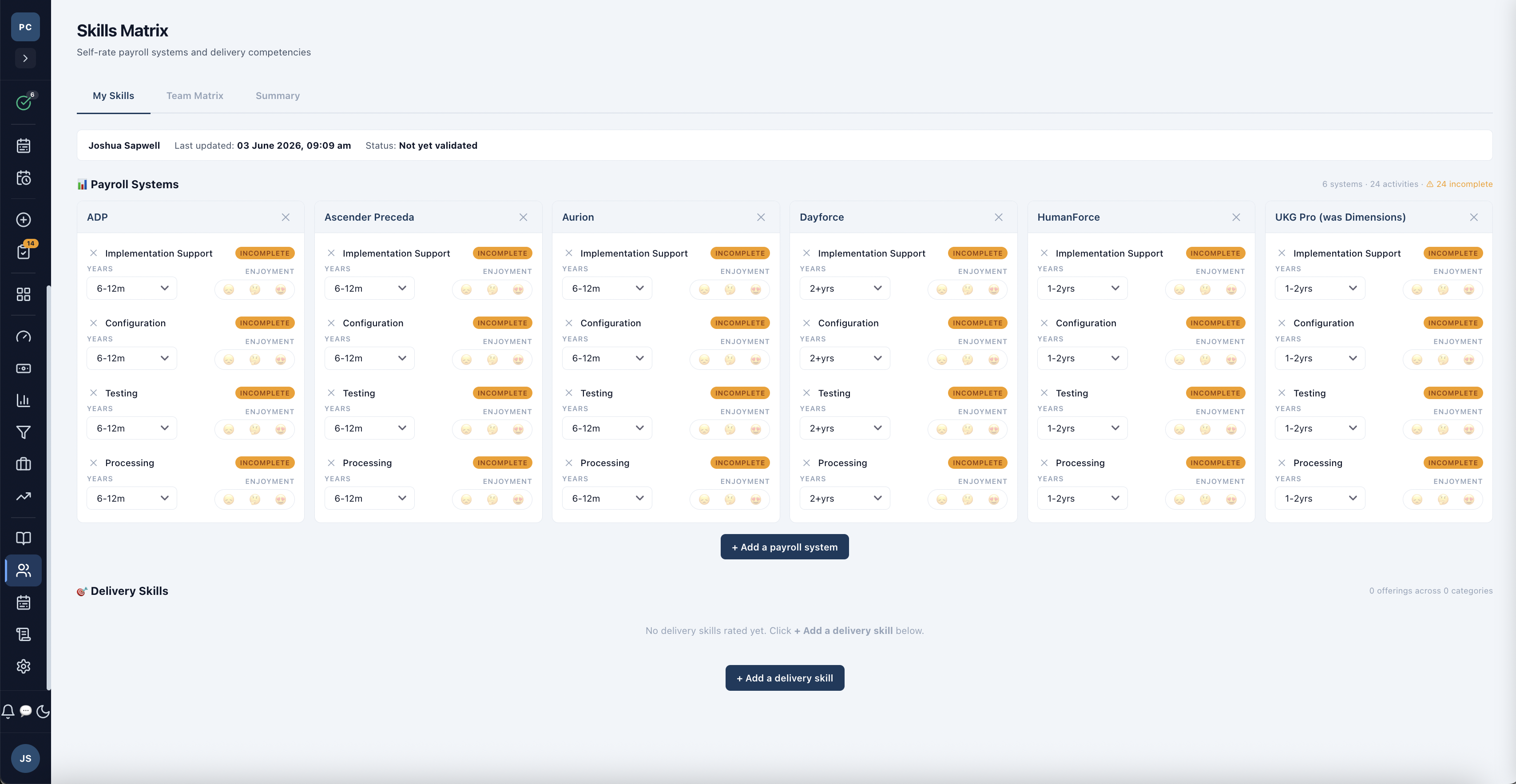Click the Not yet validated status

[438, 145]
